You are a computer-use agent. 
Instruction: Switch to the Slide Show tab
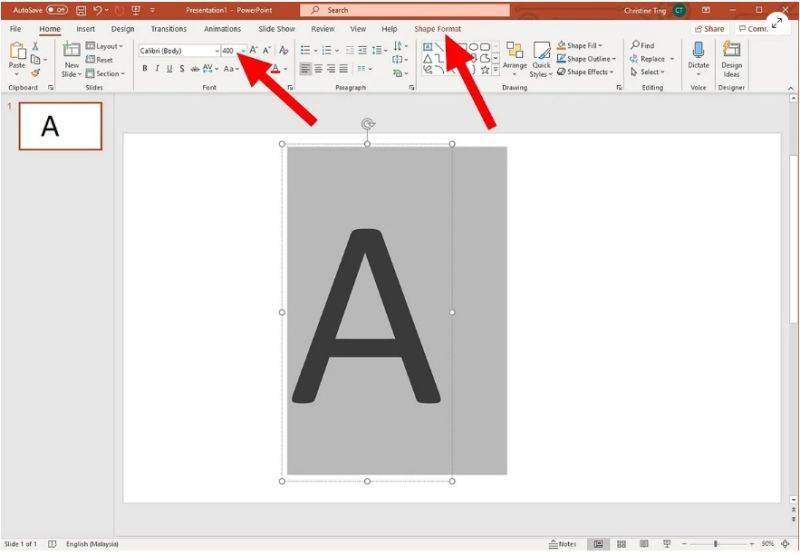click(277, 29)
